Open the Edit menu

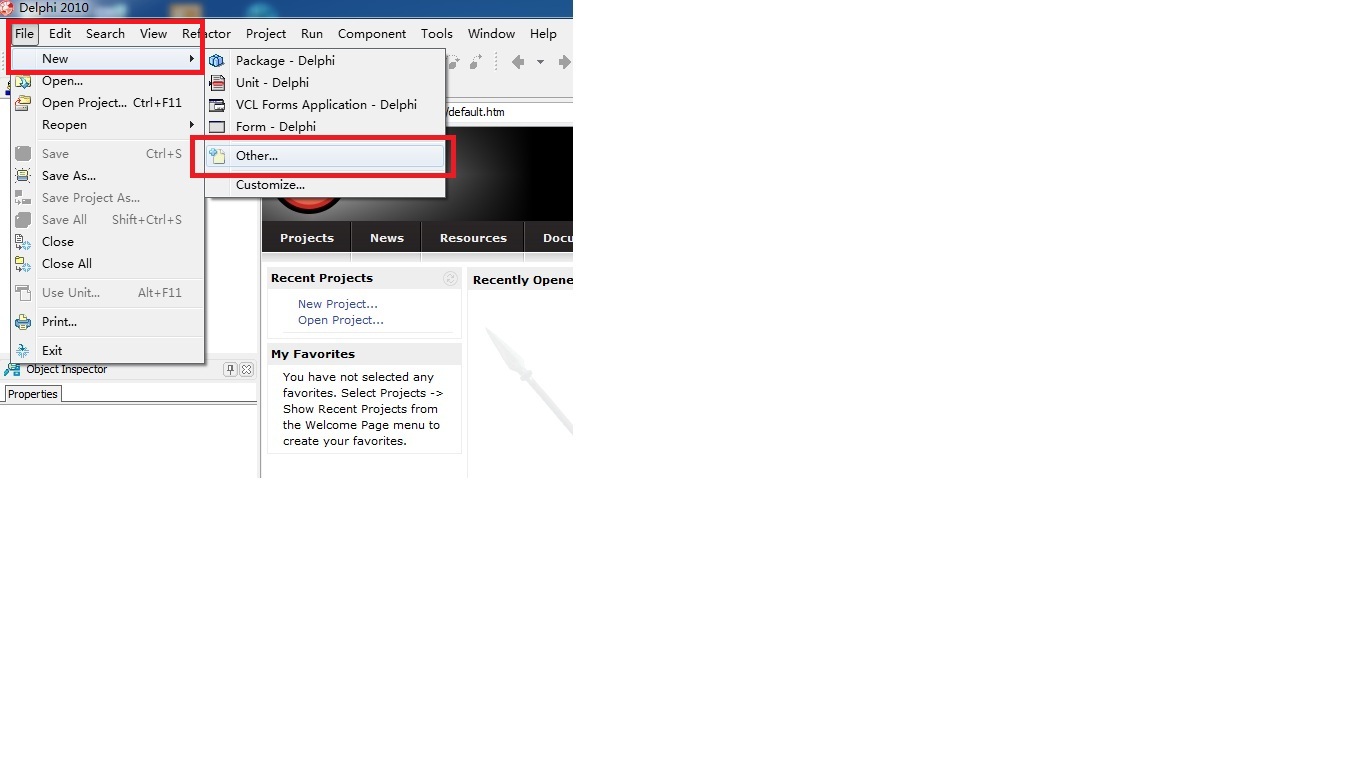60,33
